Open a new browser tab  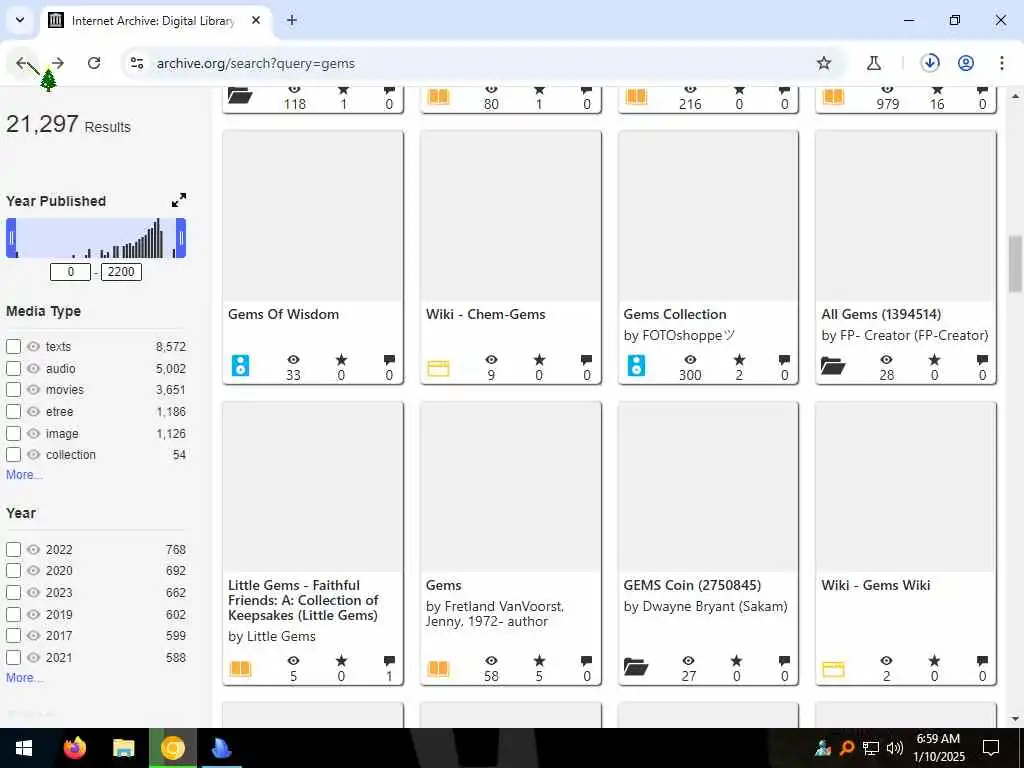pyautogui.click(x=292, y=20)
